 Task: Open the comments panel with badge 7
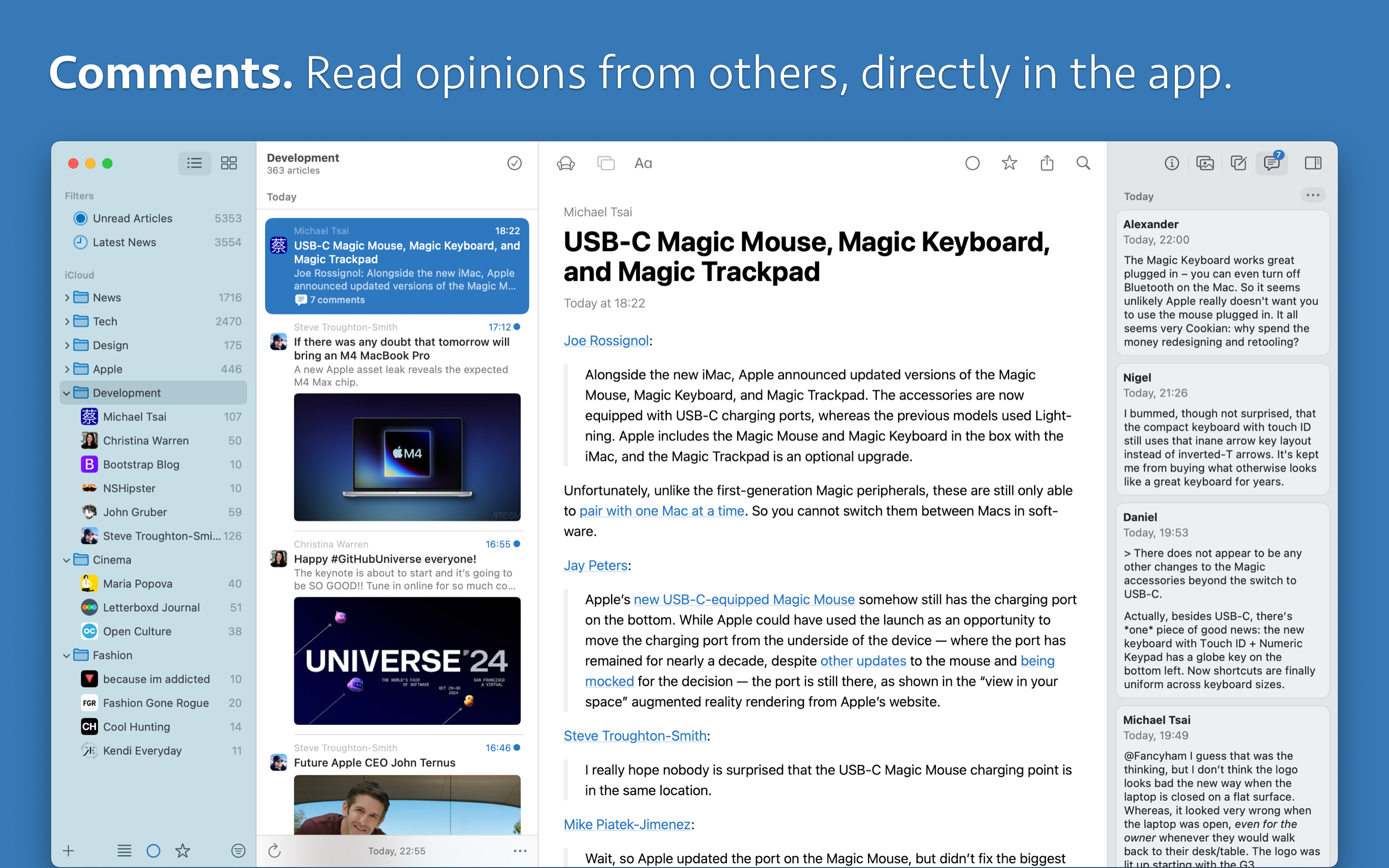(1272, 163)
